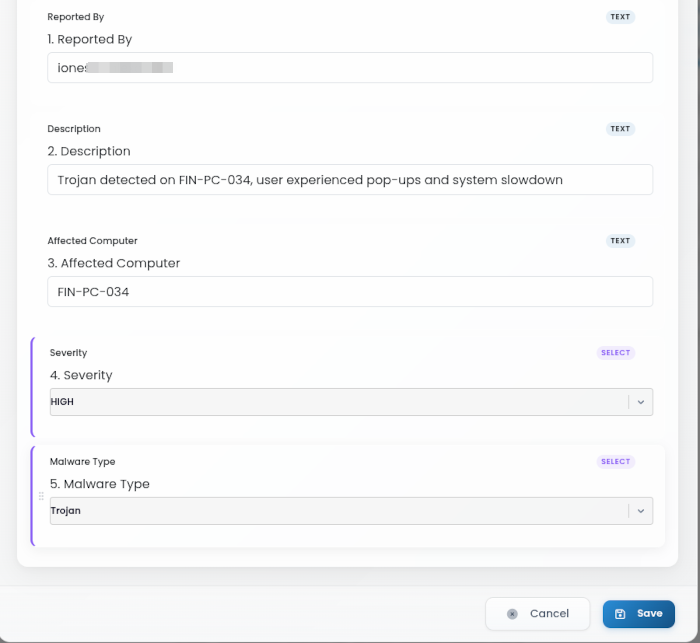700x643 pixels.
Task: Save the form changes
Action: point(639,614)
